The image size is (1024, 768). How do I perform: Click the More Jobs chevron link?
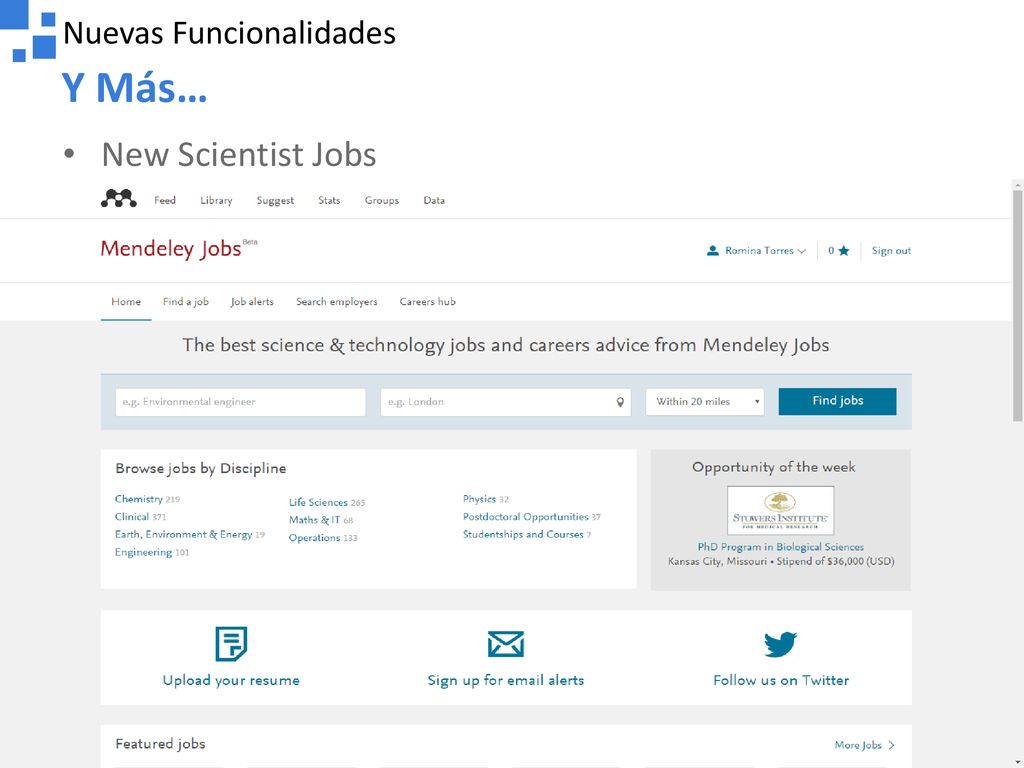[865, 745]
